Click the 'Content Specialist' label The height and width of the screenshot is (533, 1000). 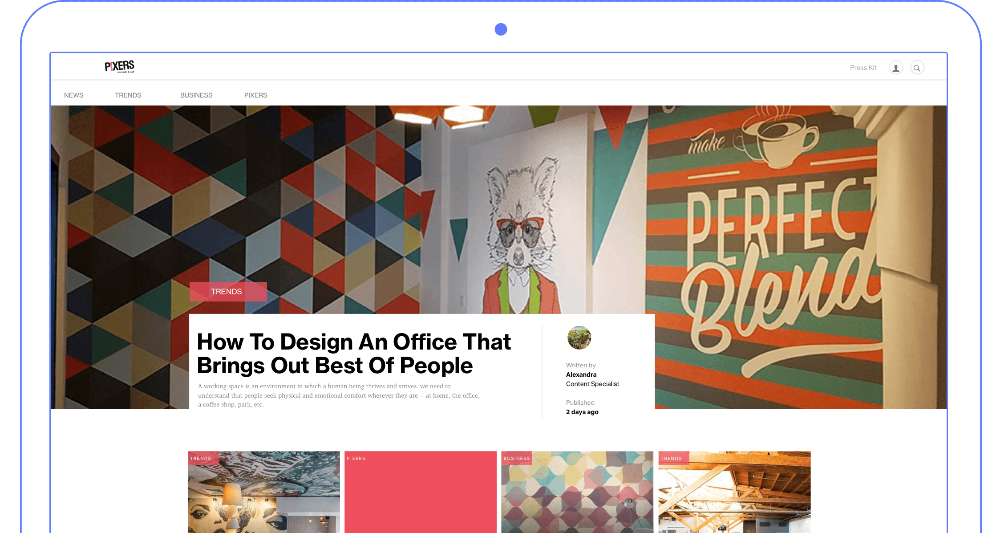[592, 384]
